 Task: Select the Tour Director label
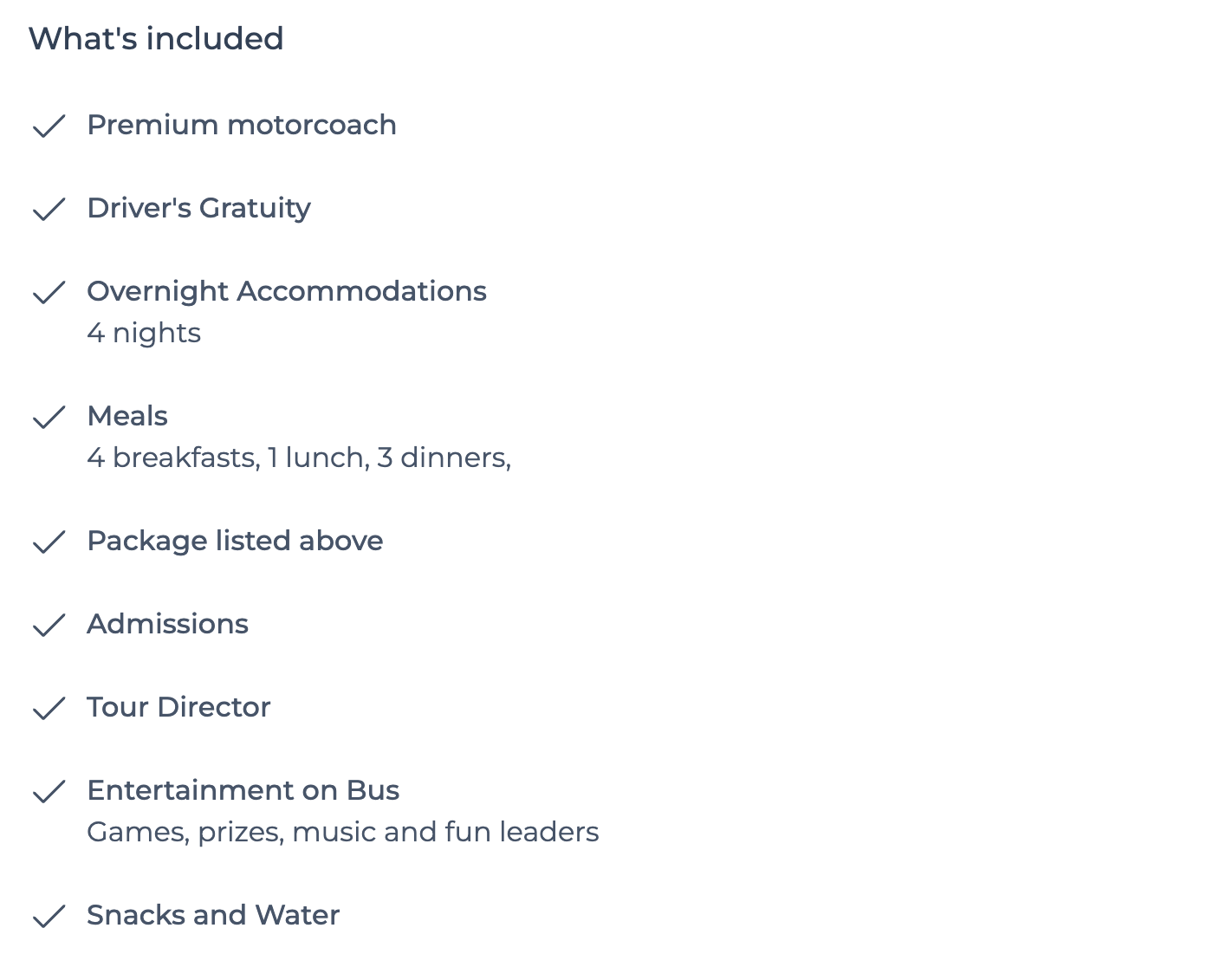(x=178, y=707)
